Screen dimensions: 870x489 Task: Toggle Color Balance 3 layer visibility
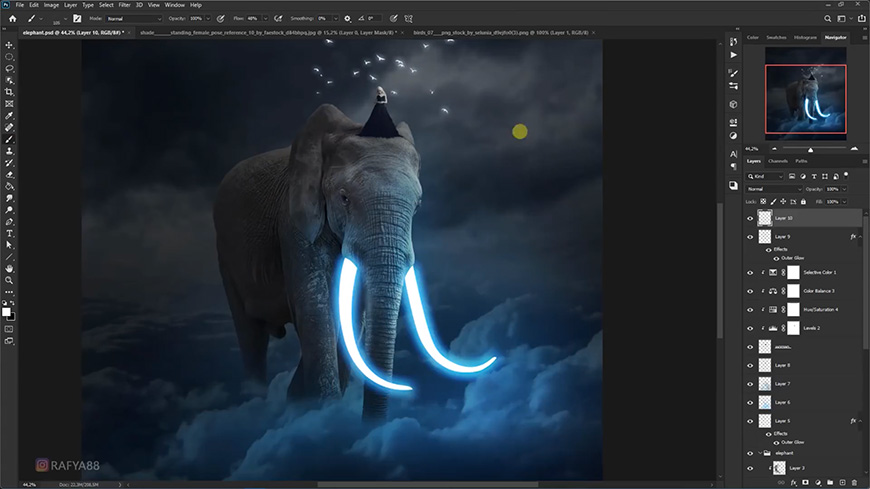point(750,291)
